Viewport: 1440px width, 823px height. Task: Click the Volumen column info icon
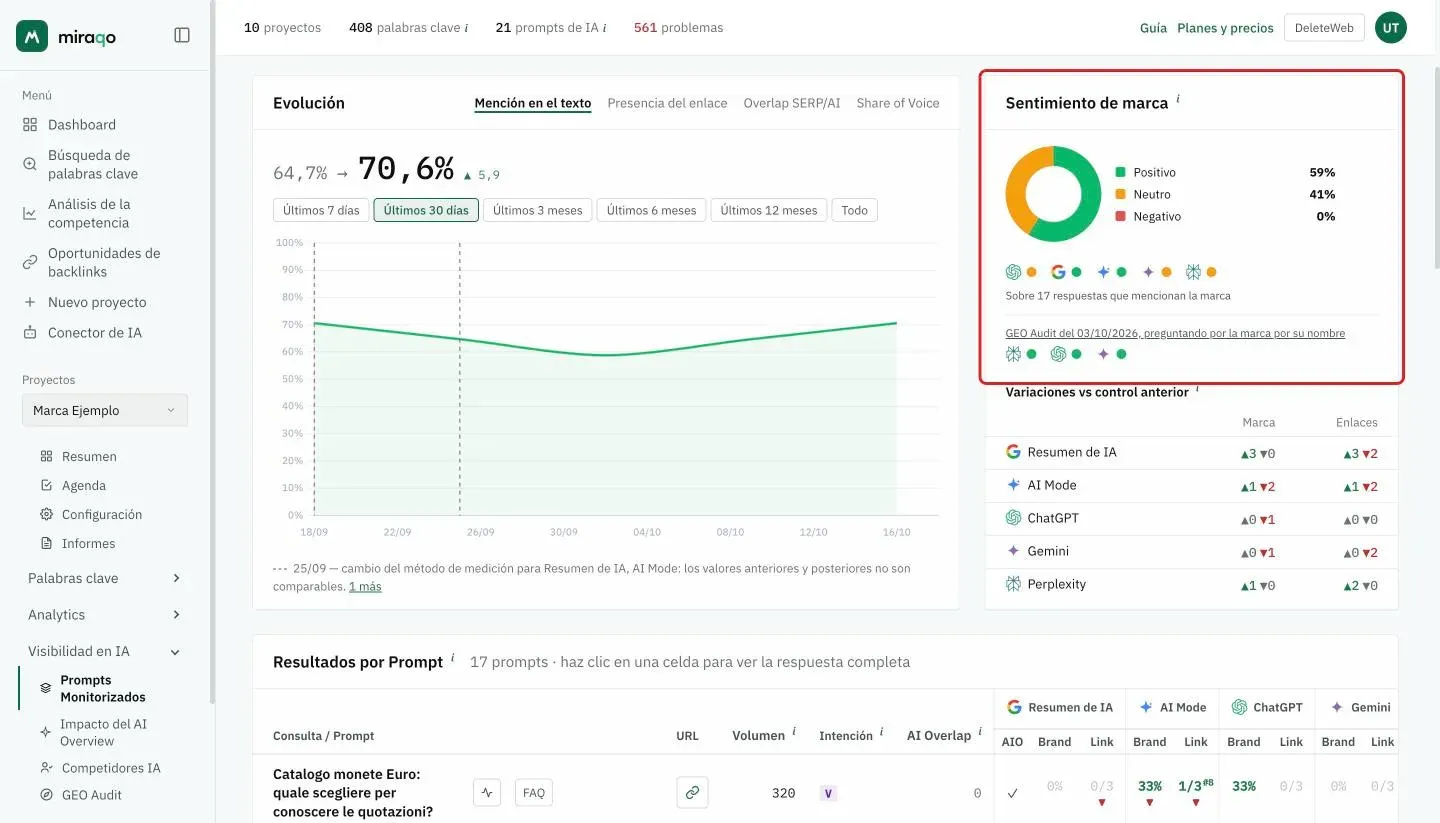794,732
